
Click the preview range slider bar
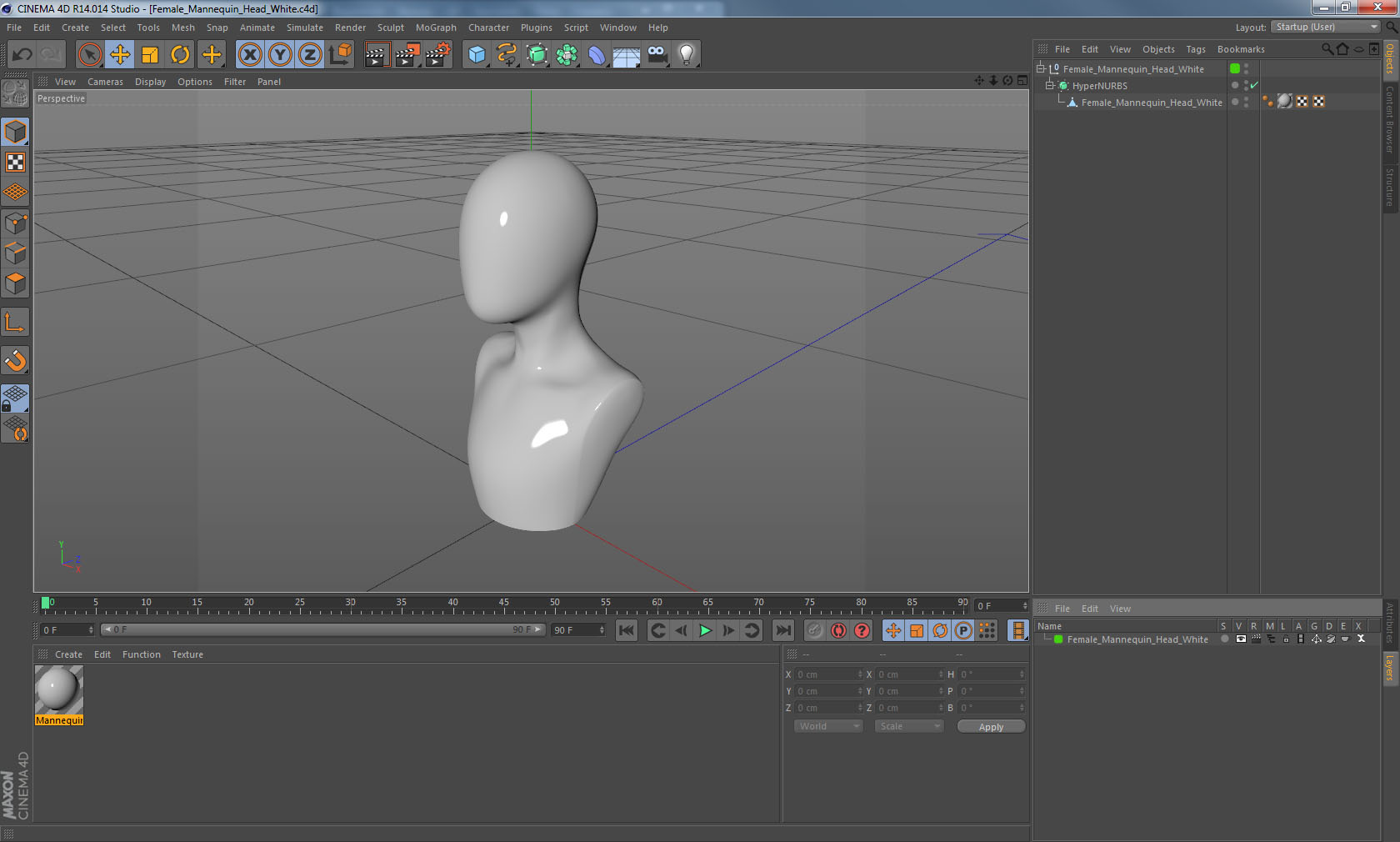click(323, 629)
